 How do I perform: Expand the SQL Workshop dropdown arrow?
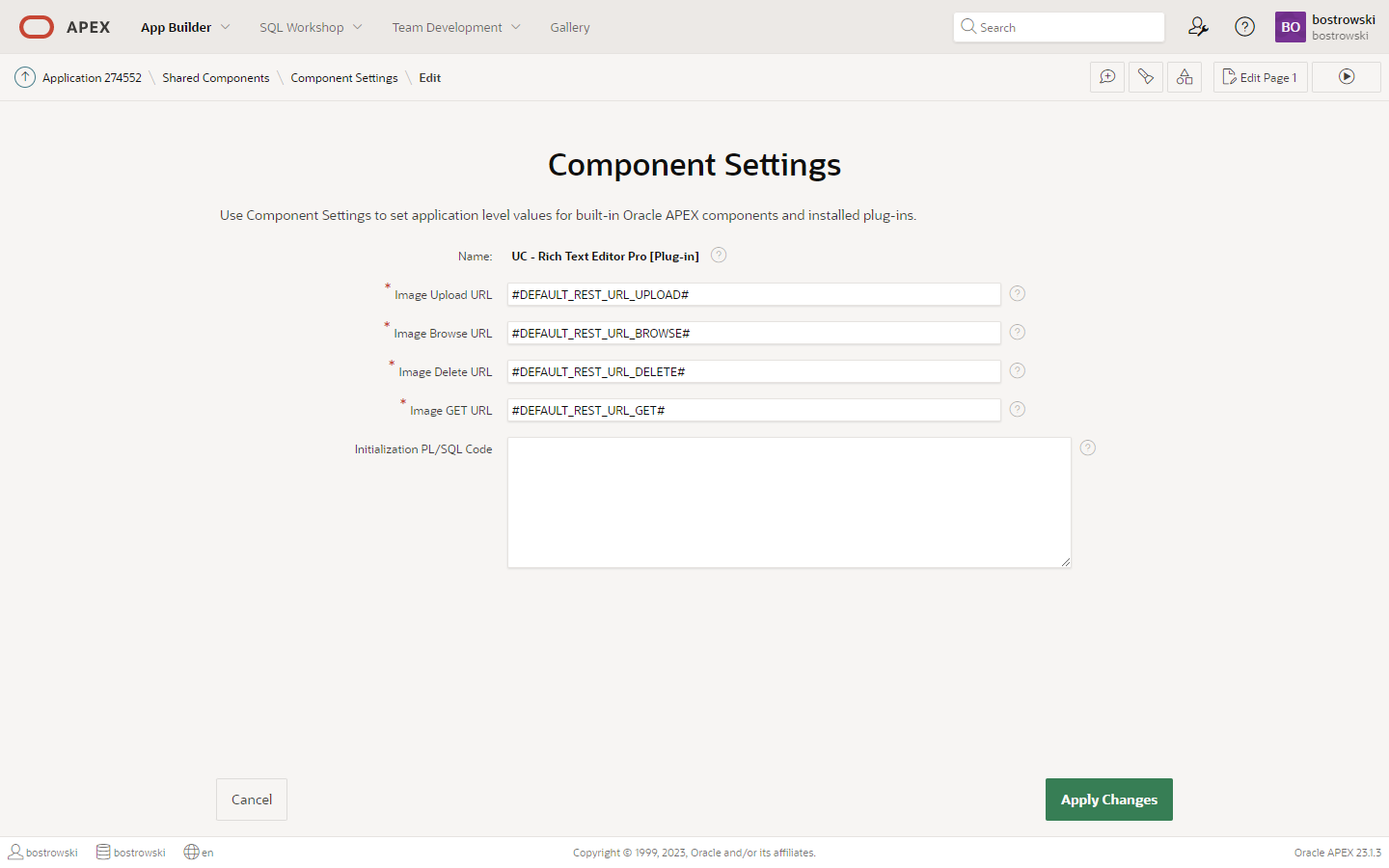358,27
